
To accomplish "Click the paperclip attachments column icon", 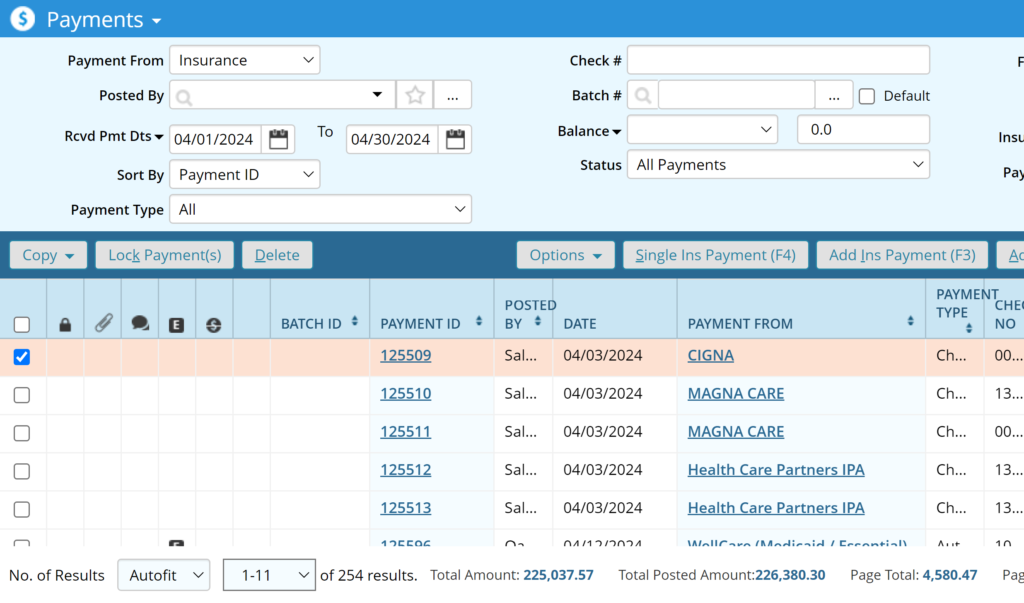I will (x=102, y=323).
